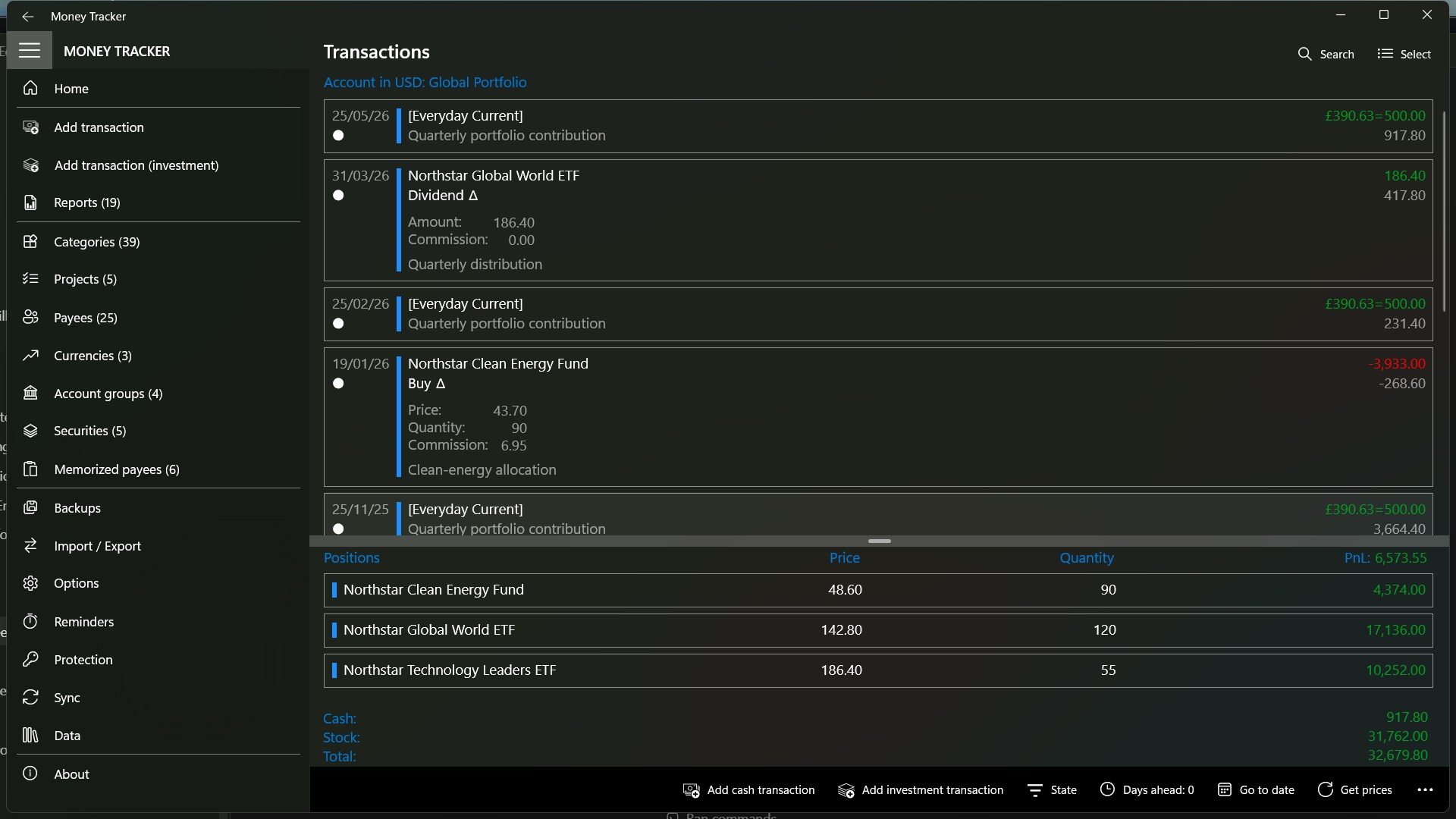Click the Payees (25) people icon
The width and height of the screenshot is (1456, 819).
click(x=30, y=317)
